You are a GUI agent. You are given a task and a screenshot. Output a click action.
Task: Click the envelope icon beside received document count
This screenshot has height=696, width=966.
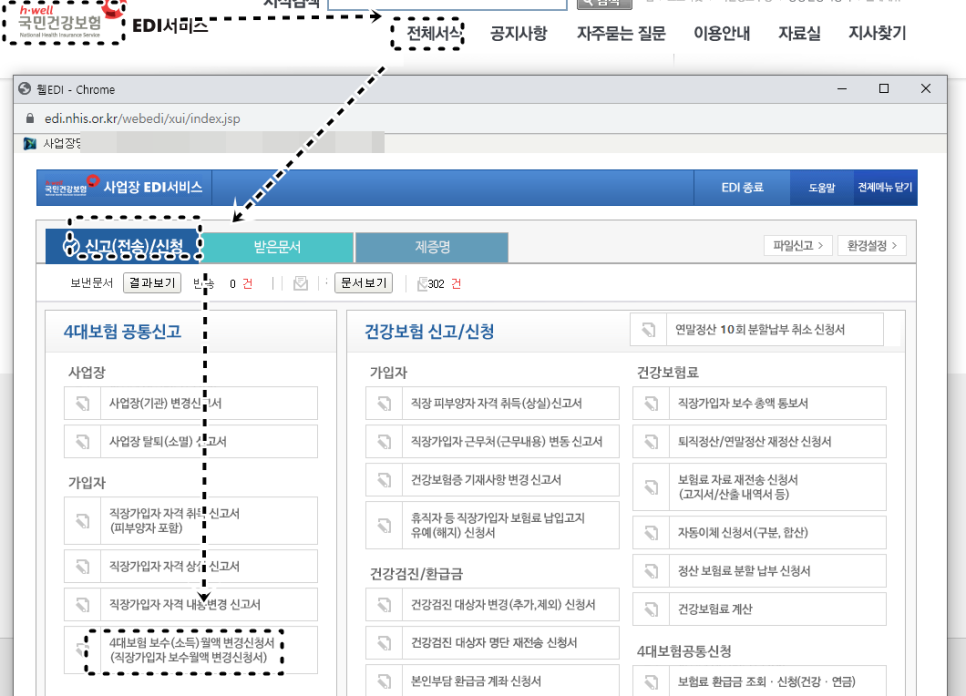coord(303,283)
